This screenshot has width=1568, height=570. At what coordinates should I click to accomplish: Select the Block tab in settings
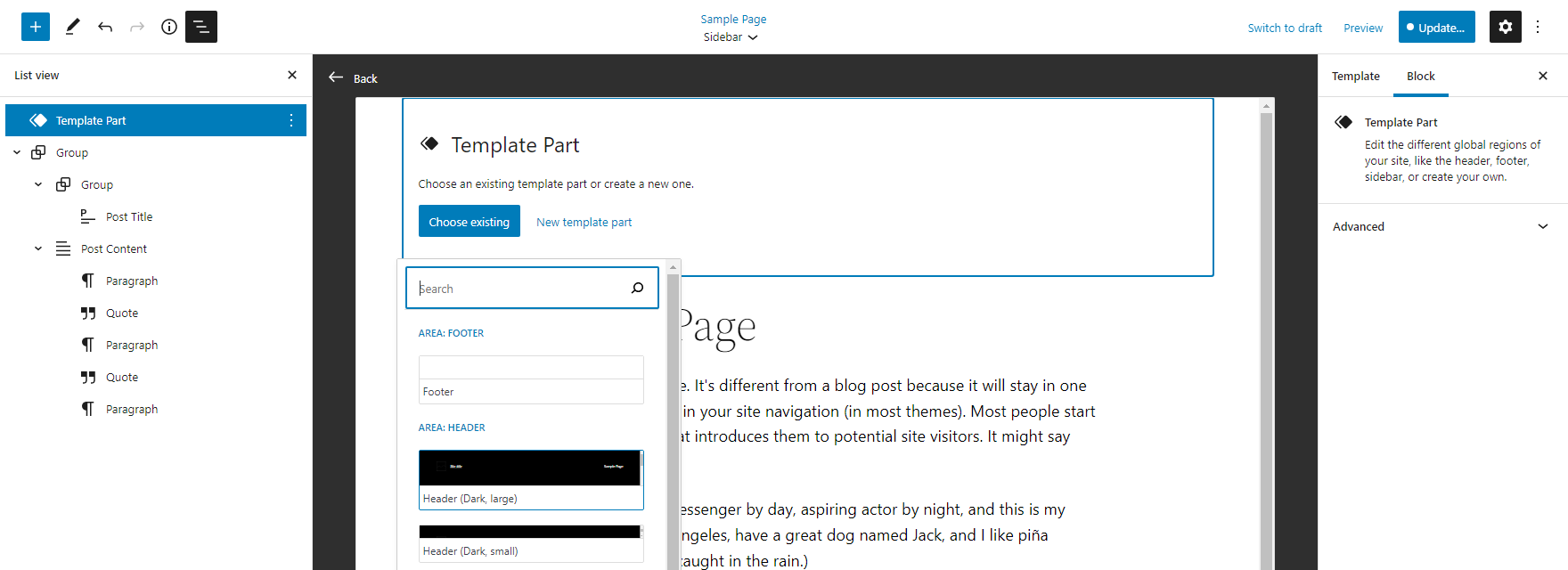click(1420, 77)
